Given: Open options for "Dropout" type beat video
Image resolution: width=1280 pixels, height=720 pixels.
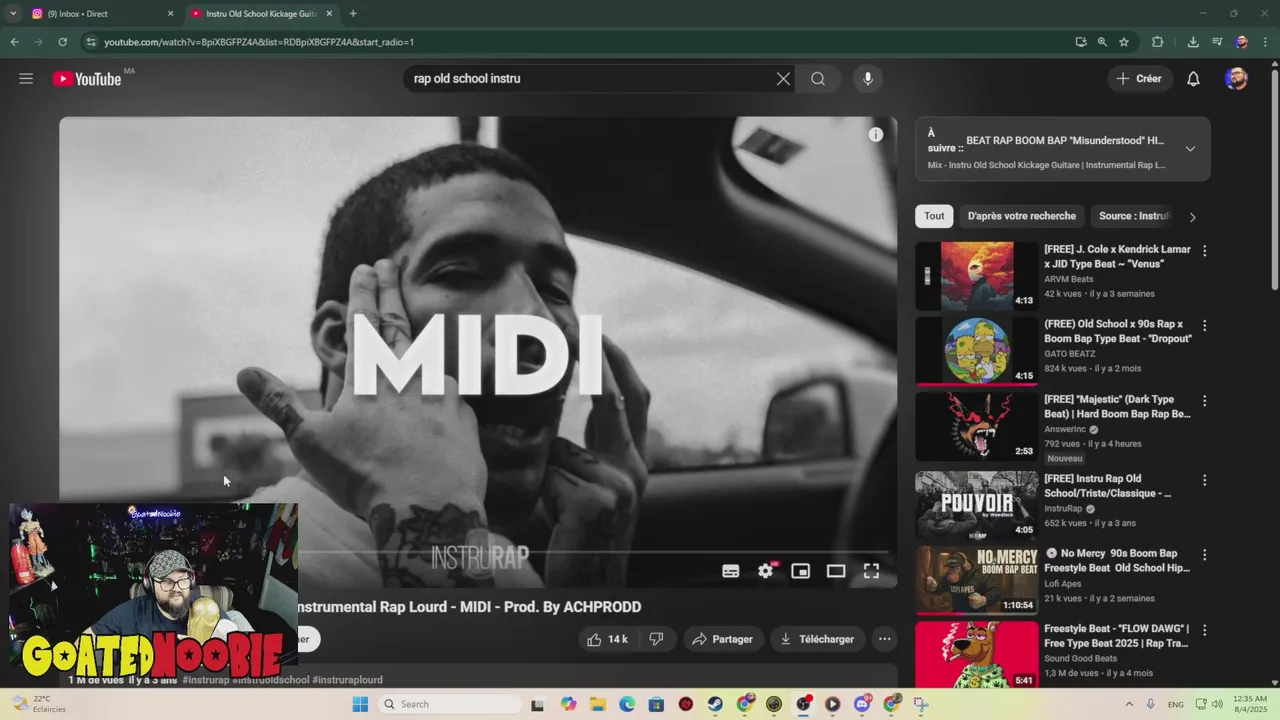Looking at the screenshot, I should (x=1204, y=326).
